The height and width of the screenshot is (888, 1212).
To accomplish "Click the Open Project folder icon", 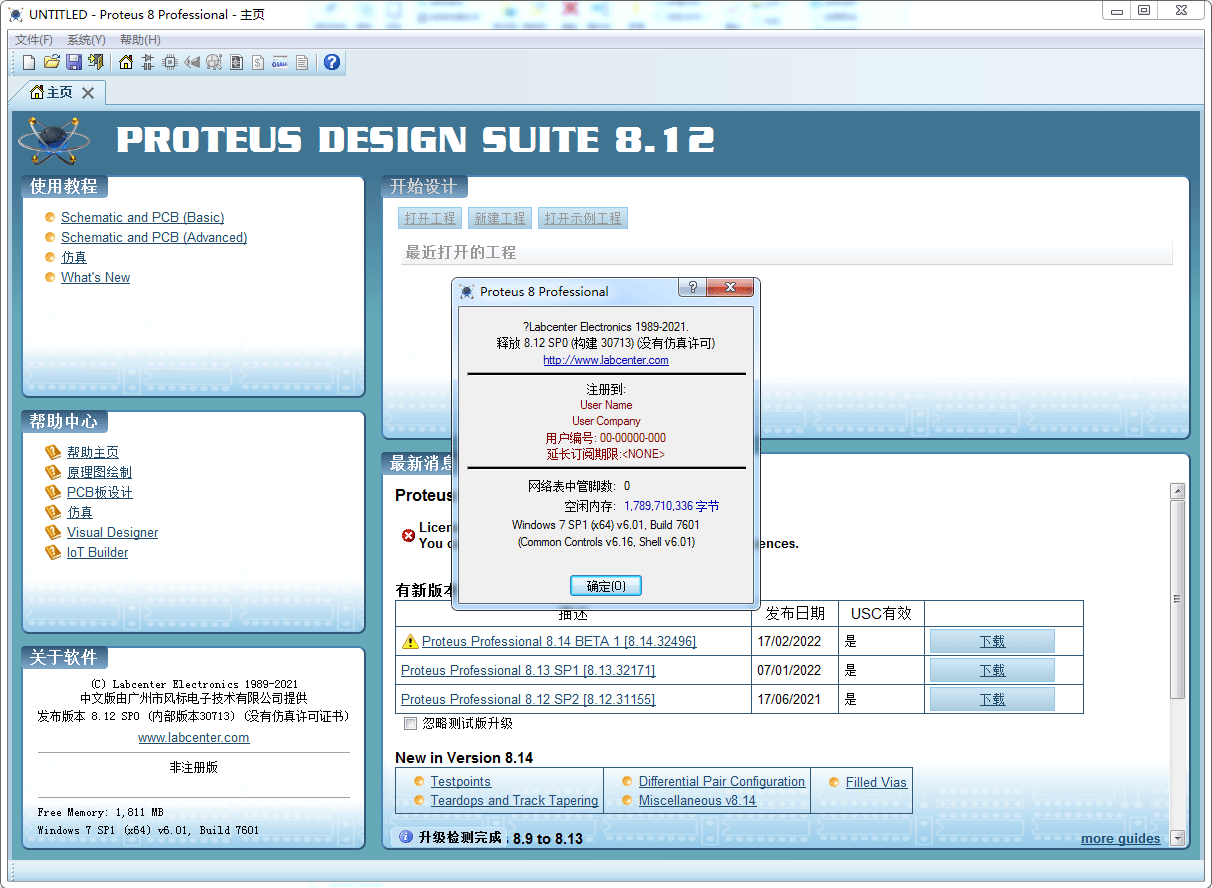I will click(x=52, y=62).
